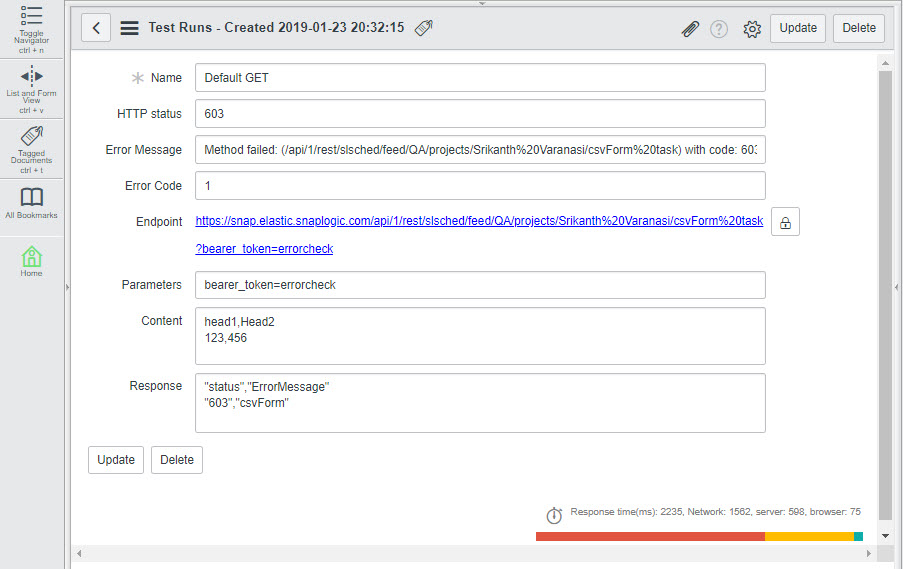Switch to List and Form View
903x569 pixels.
pyautogui.click(x=32, y=88)
